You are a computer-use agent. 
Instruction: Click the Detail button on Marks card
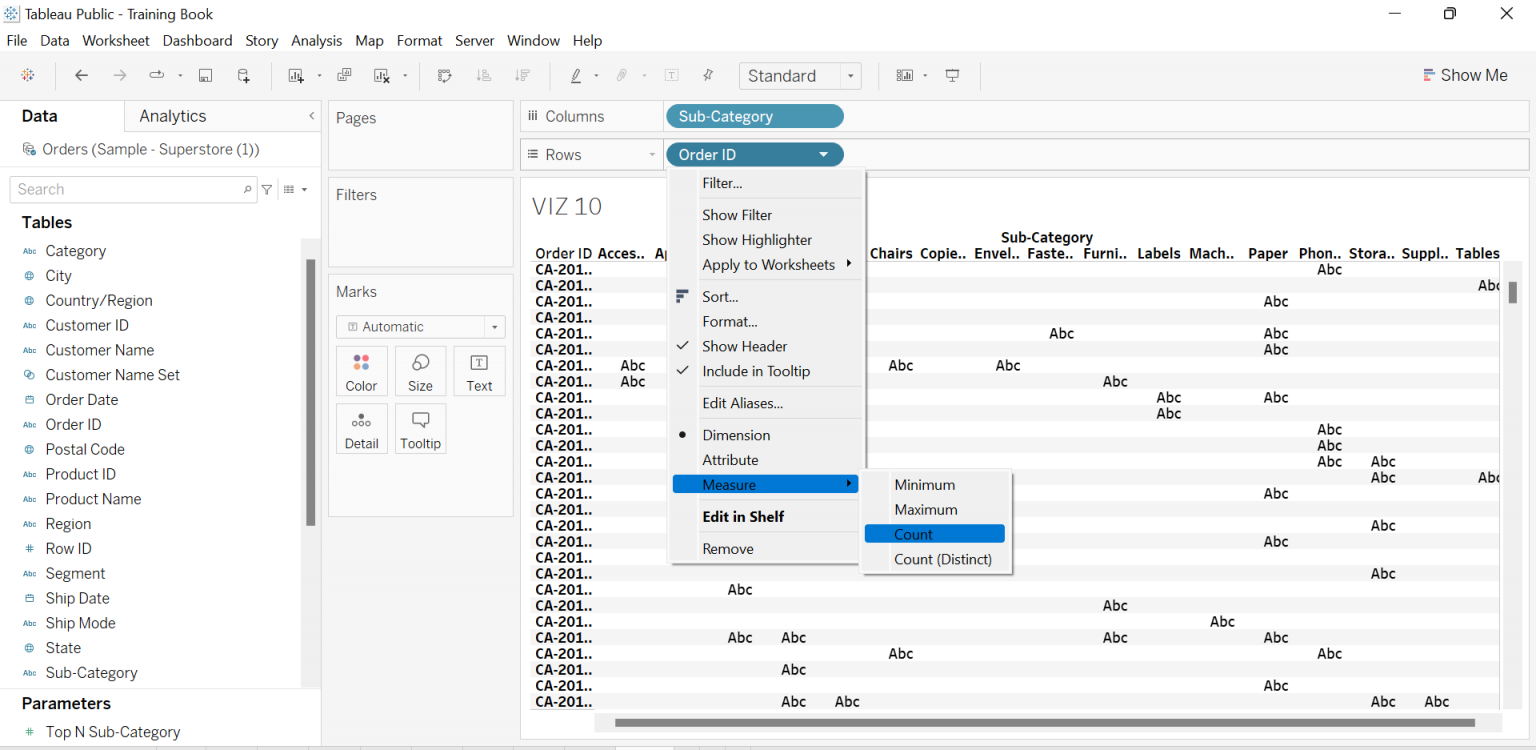point(361,428)
